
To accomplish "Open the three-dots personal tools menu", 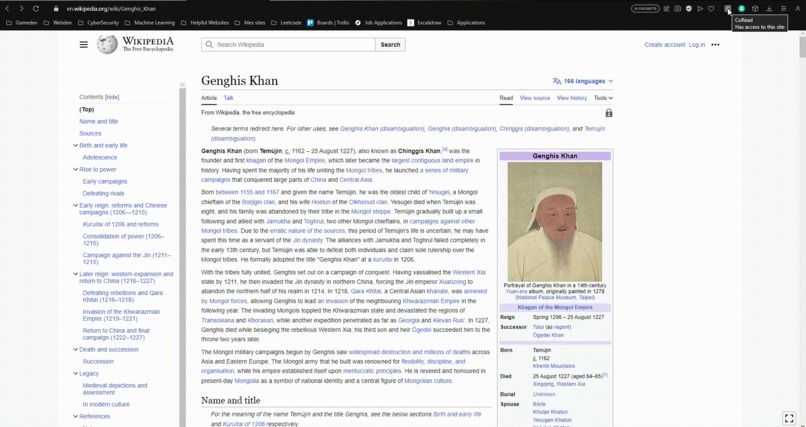I will pos(715,45).
